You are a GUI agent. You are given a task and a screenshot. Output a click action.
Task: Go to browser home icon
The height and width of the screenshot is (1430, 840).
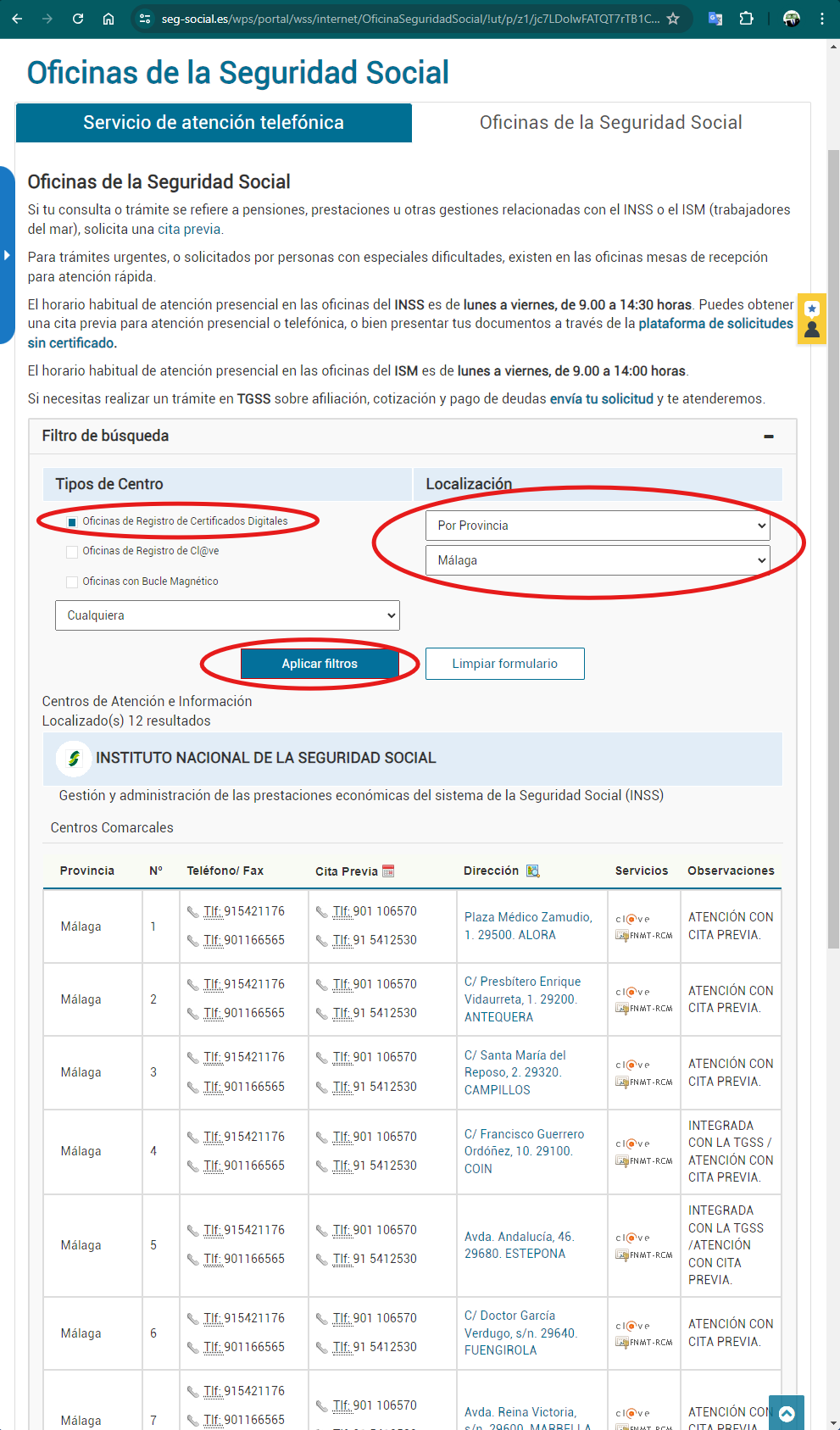(108, 19)
